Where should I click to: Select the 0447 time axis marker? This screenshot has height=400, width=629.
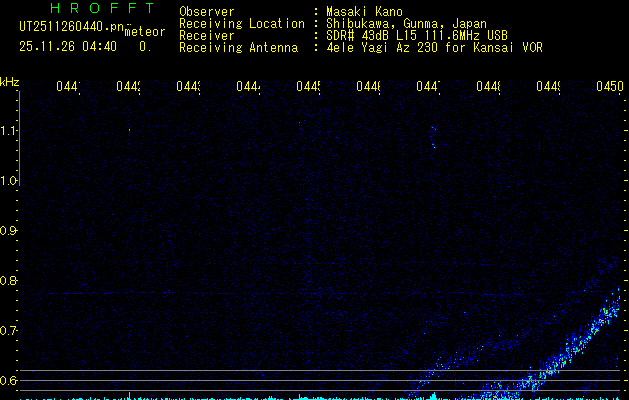click(428, 86)
